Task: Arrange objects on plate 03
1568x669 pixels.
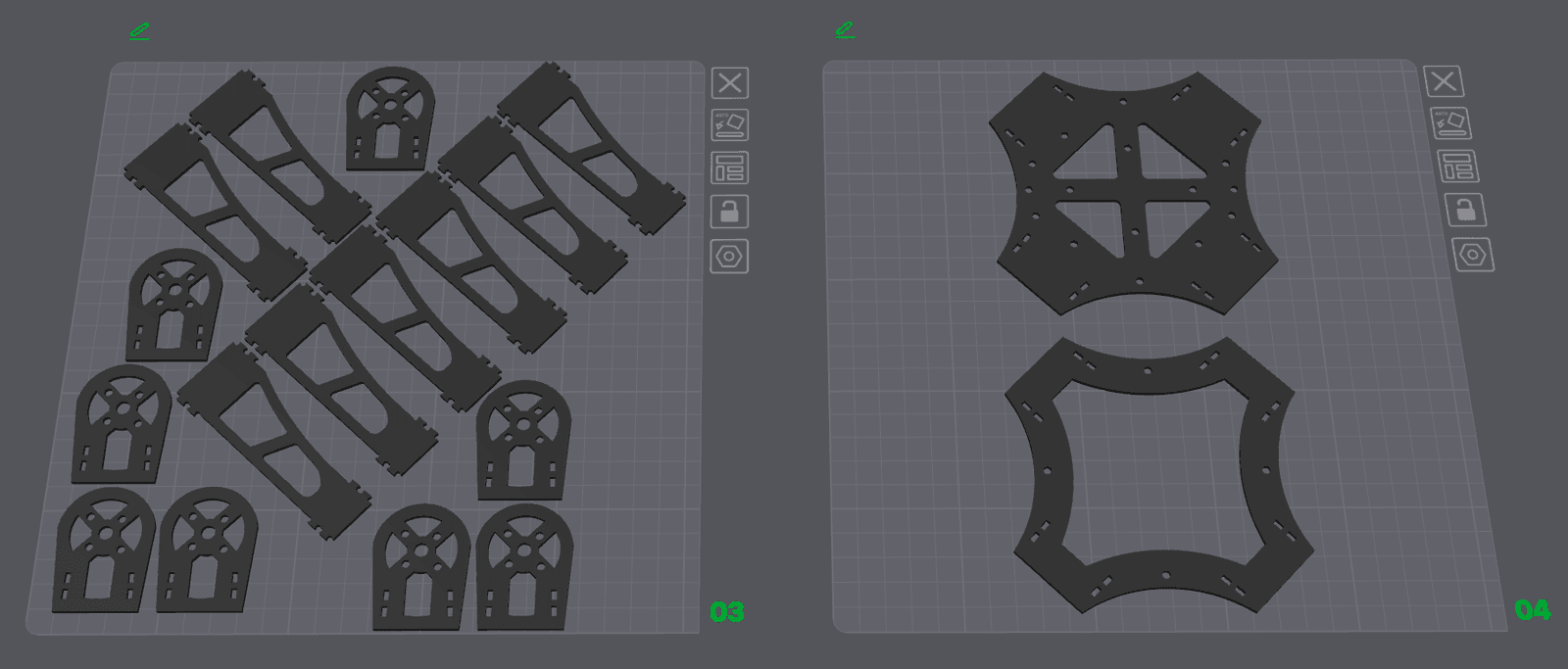Action: click(x=729, y=168)
